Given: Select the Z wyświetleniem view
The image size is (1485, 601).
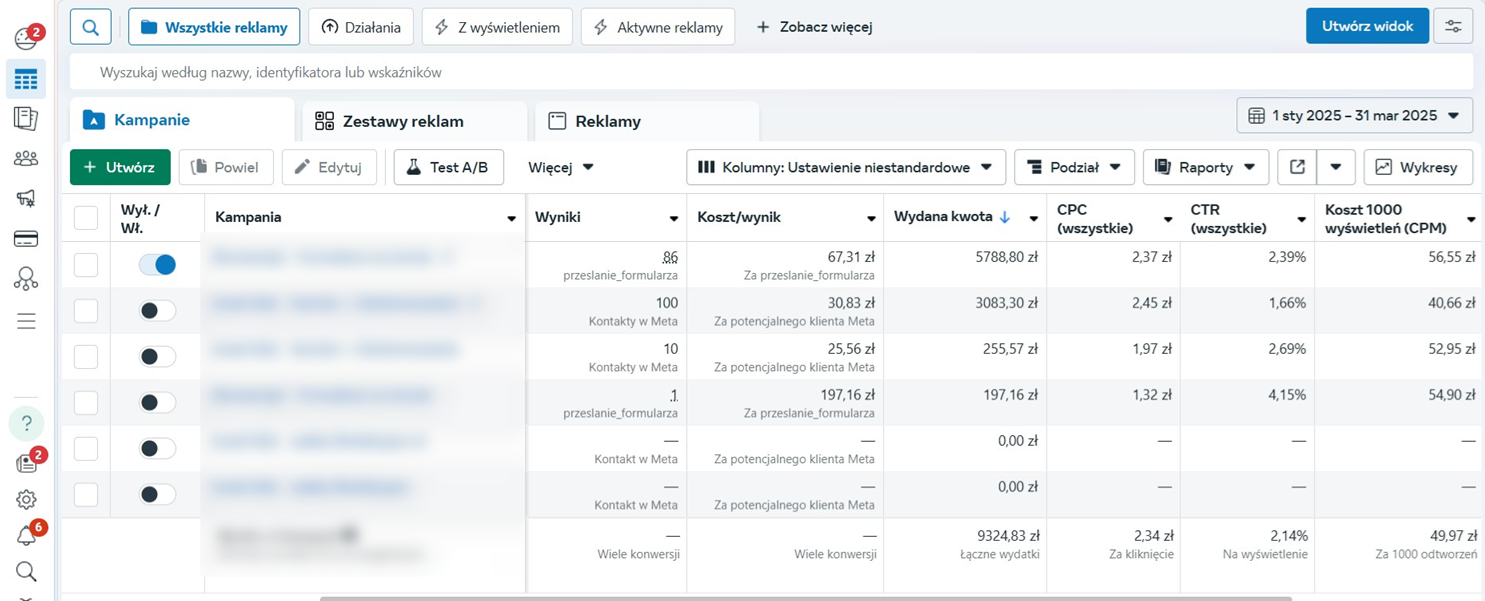Looking at the screenshot, I should coord(497,27).
